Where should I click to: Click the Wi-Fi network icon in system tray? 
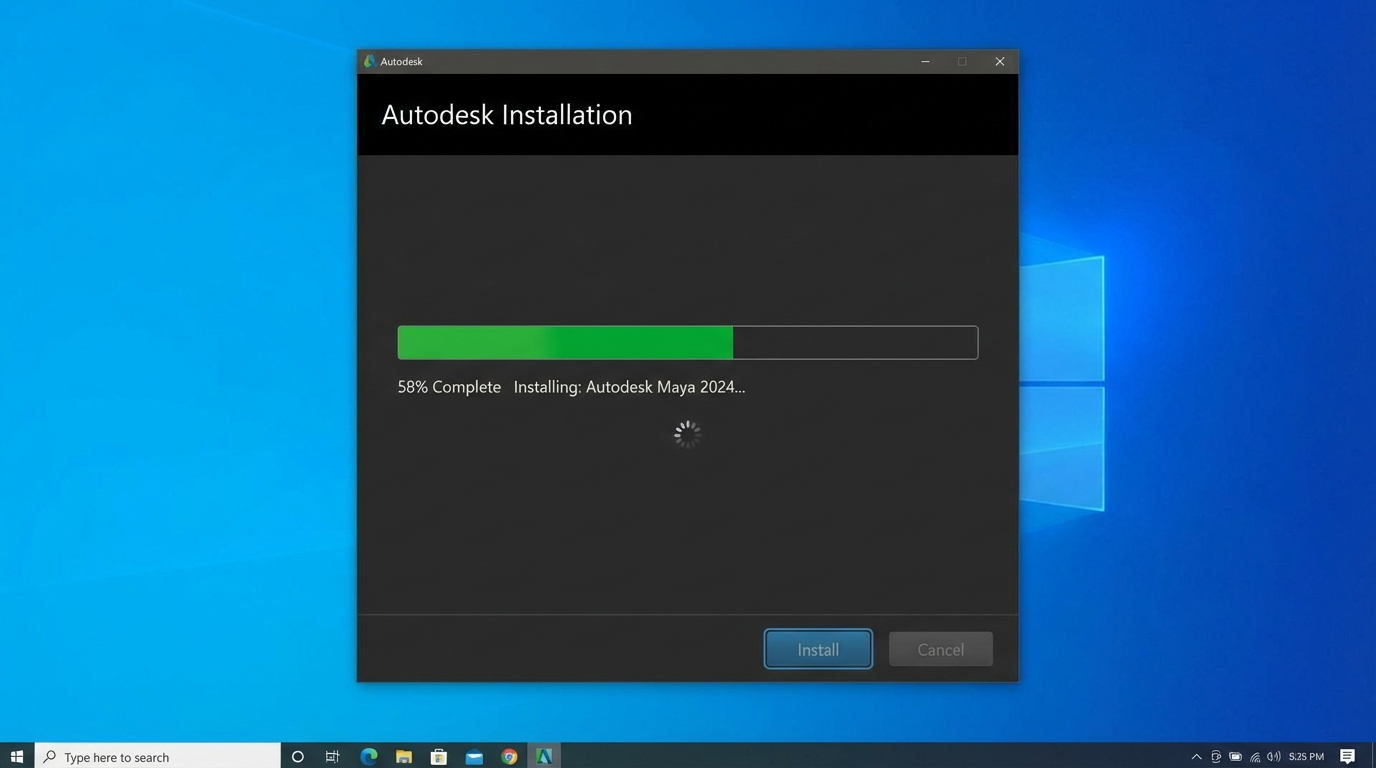click(x=1254, y=757)
